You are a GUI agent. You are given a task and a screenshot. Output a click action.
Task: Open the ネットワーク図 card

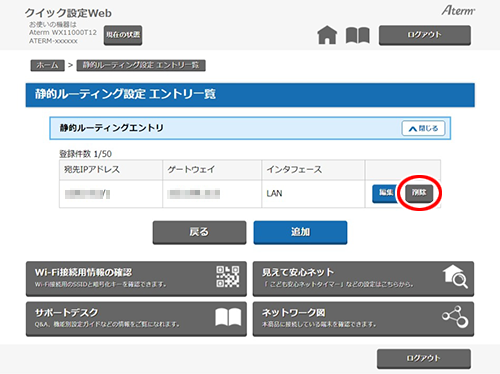(x=363, y=319)
